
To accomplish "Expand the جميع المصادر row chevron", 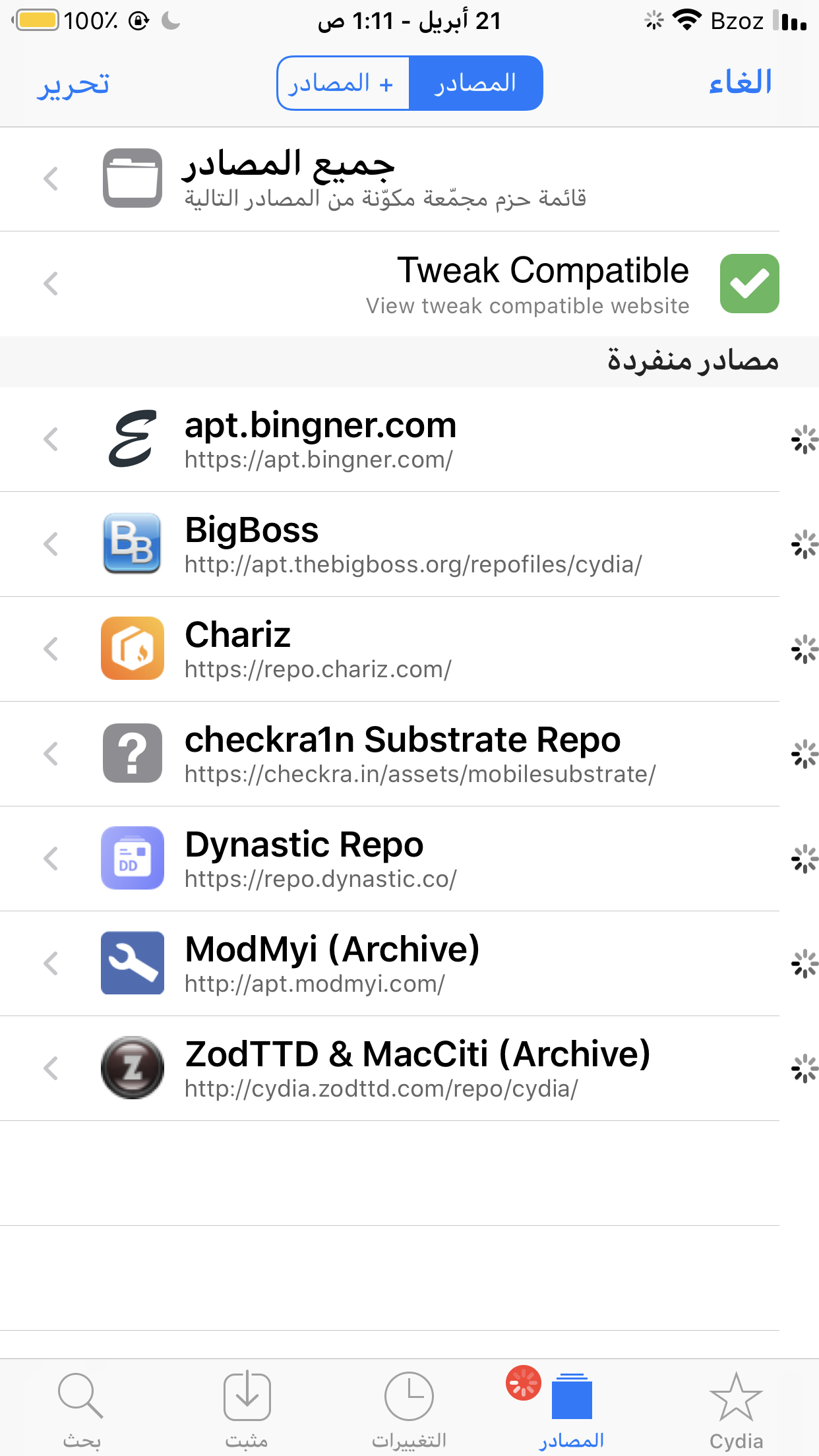I will coord(51,179).
